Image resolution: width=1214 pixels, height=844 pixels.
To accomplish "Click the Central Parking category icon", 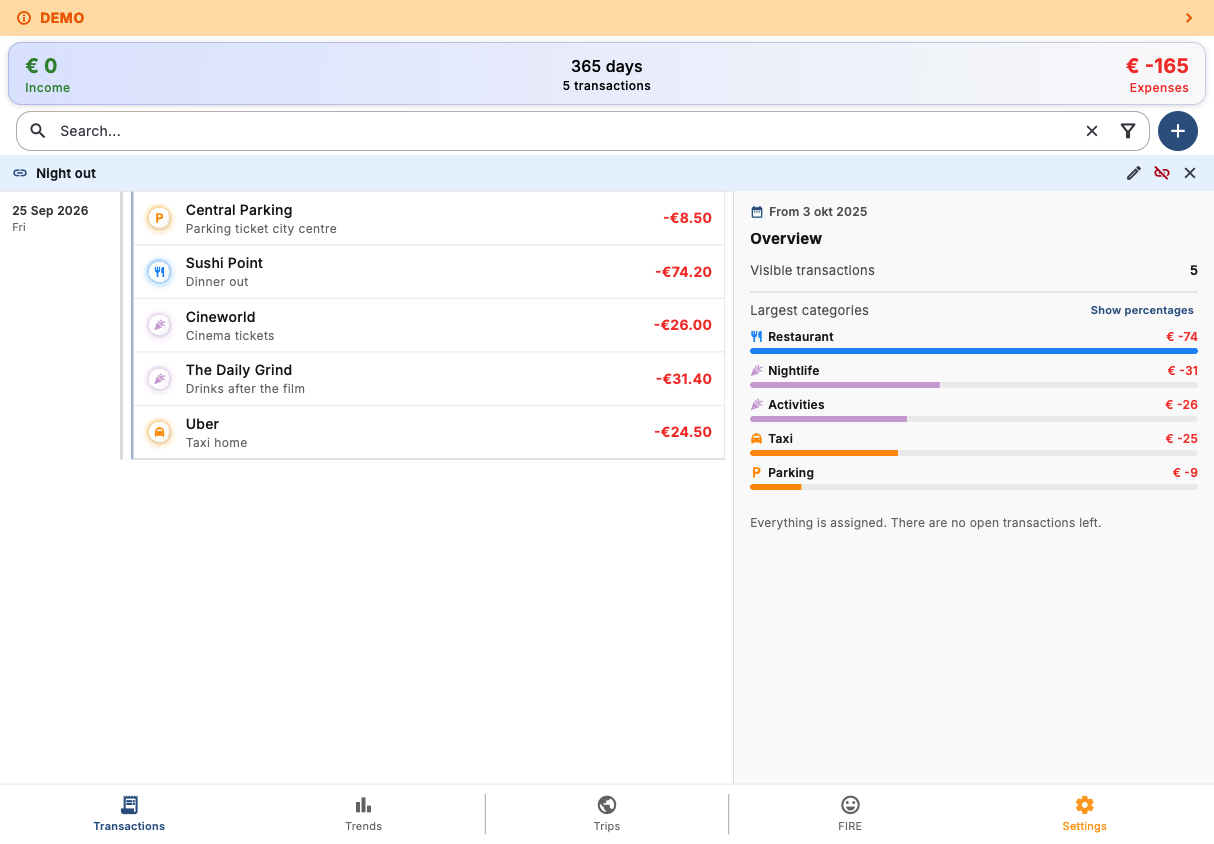I will coord(159,218).
